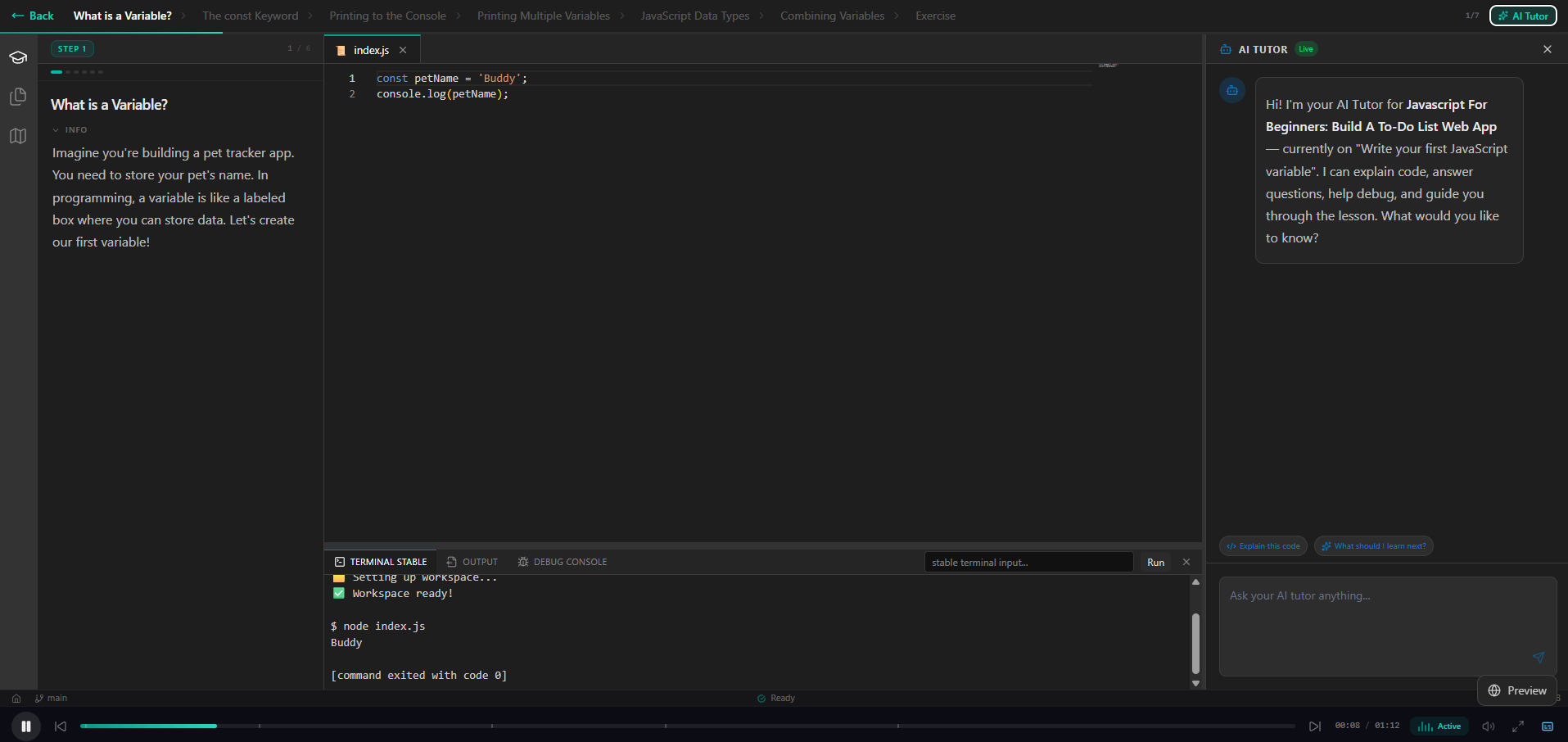Switch to the DEBUG CONSOLE tab

(x=563, y=562)
